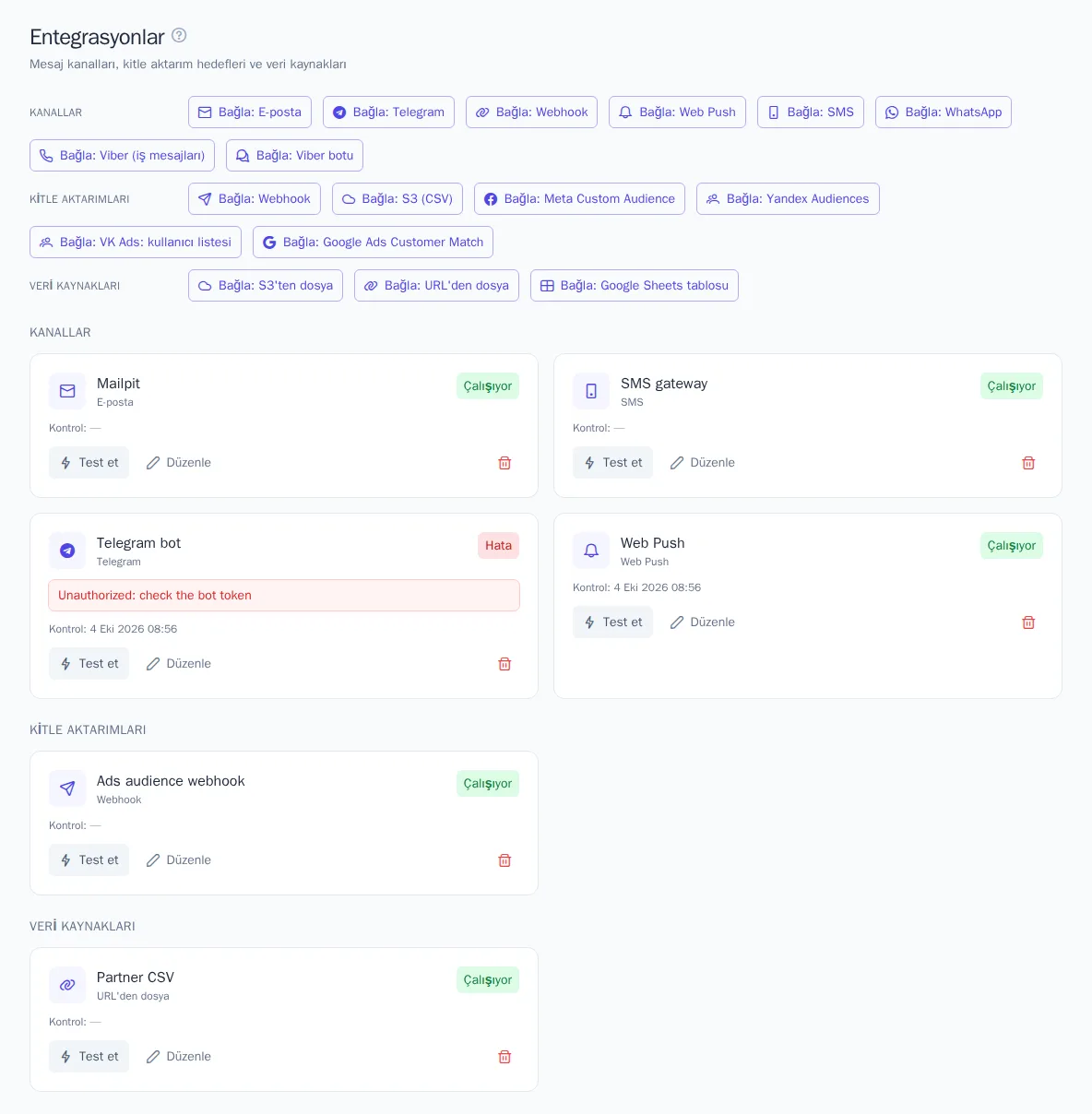Click the help icon beside Entegrasyonlar title
Image resolution: width=1092 pixels, height=1114 pixels.
[179, 35]
